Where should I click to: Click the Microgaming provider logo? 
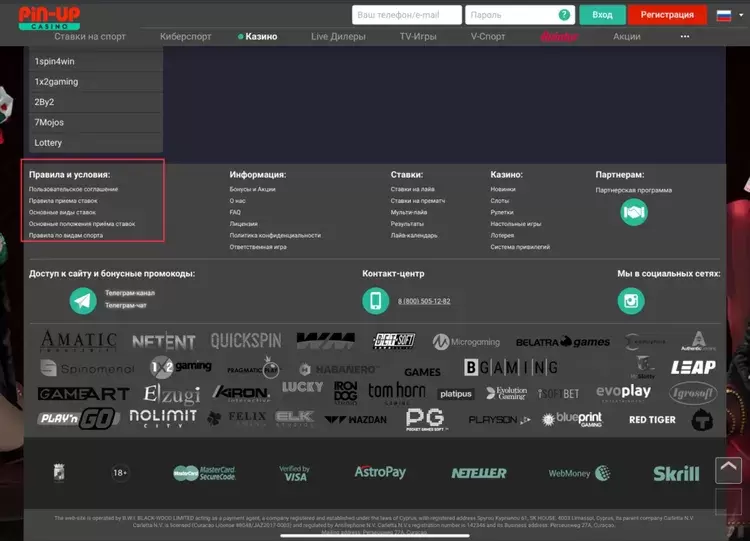(466, 342)
